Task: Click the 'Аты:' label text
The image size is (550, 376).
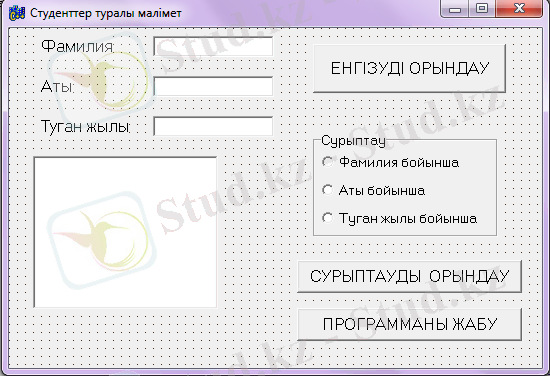Action: point(58,86)
